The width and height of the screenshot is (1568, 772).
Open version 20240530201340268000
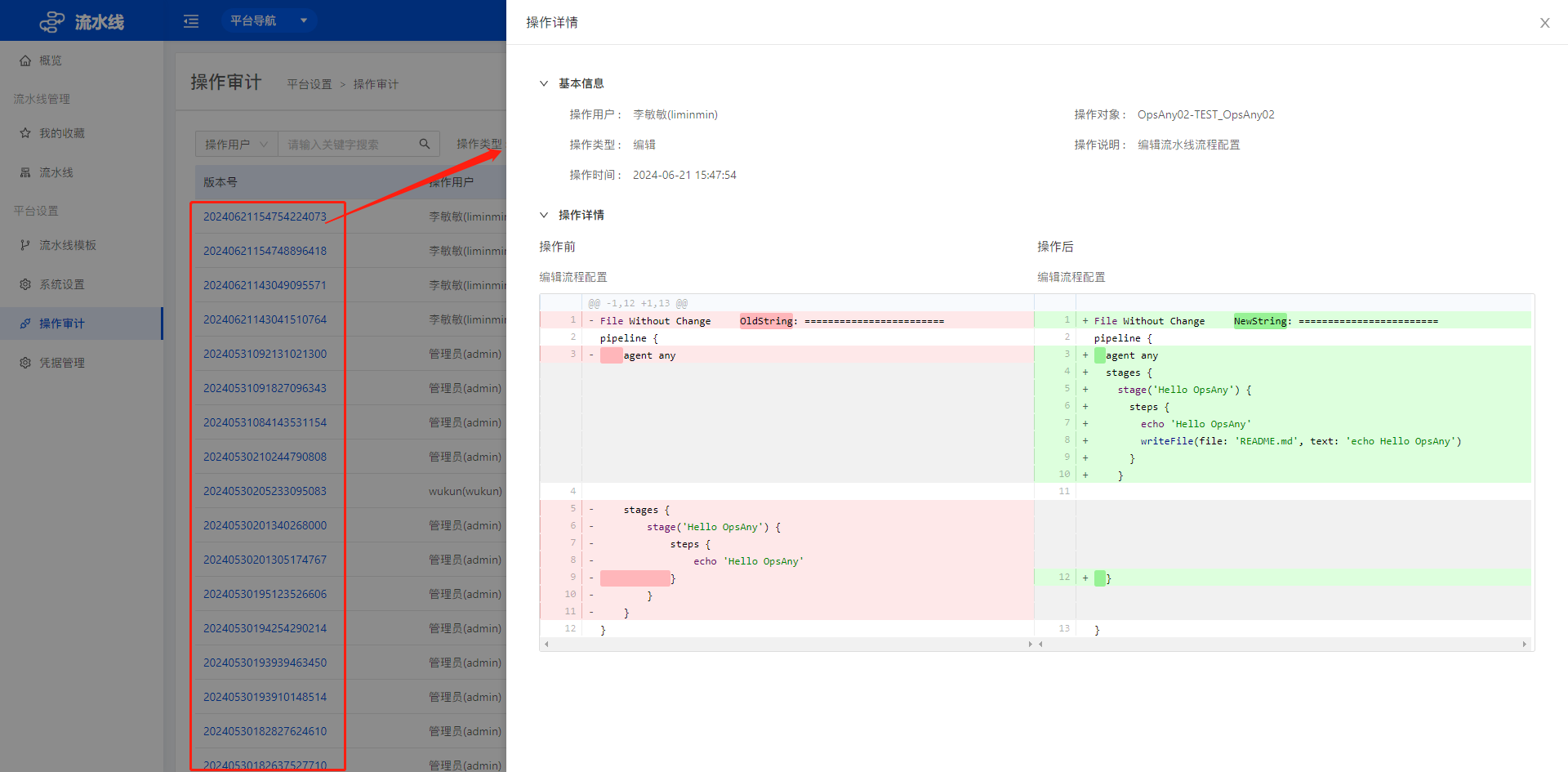[265, 525]
